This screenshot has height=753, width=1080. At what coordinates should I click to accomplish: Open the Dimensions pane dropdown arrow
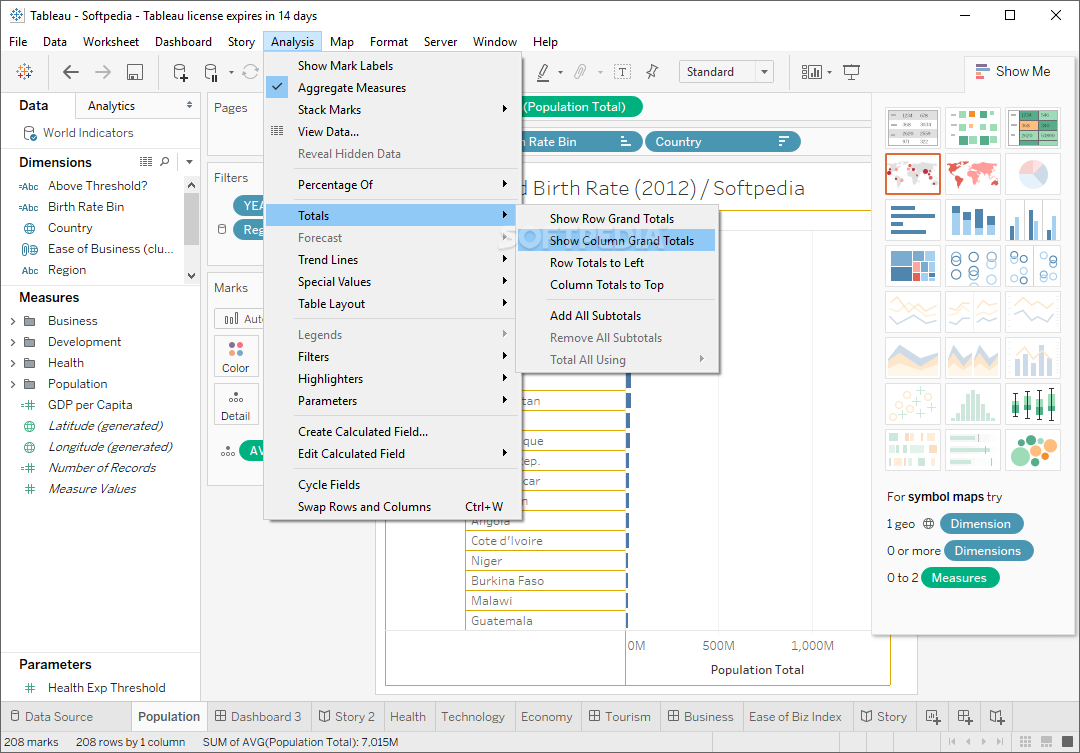tap(189, 162)
